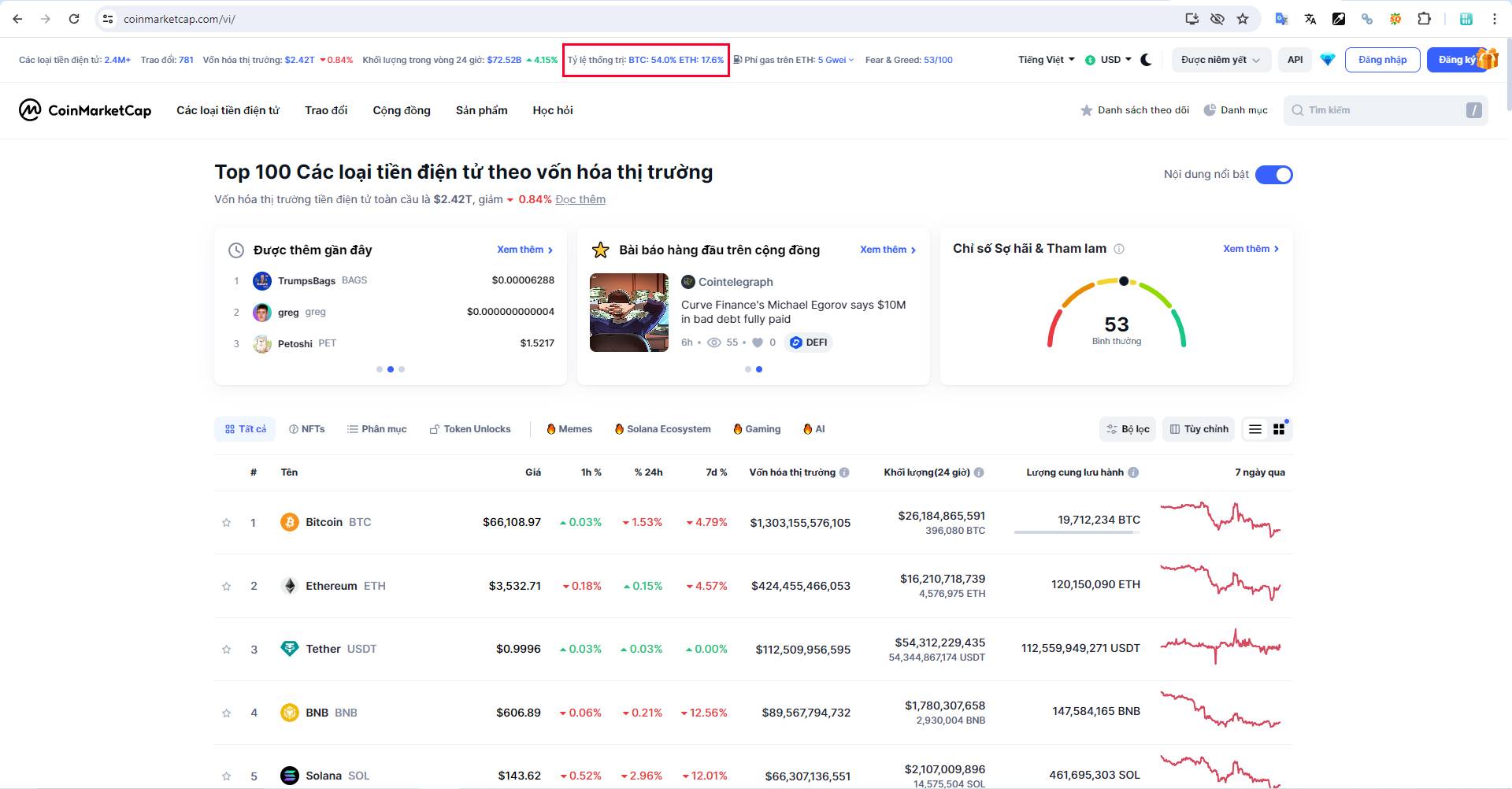This screenshot has width=1512, height=789.
Task: Open the Sản phẩm menu
Action: [x=482, y=110]
